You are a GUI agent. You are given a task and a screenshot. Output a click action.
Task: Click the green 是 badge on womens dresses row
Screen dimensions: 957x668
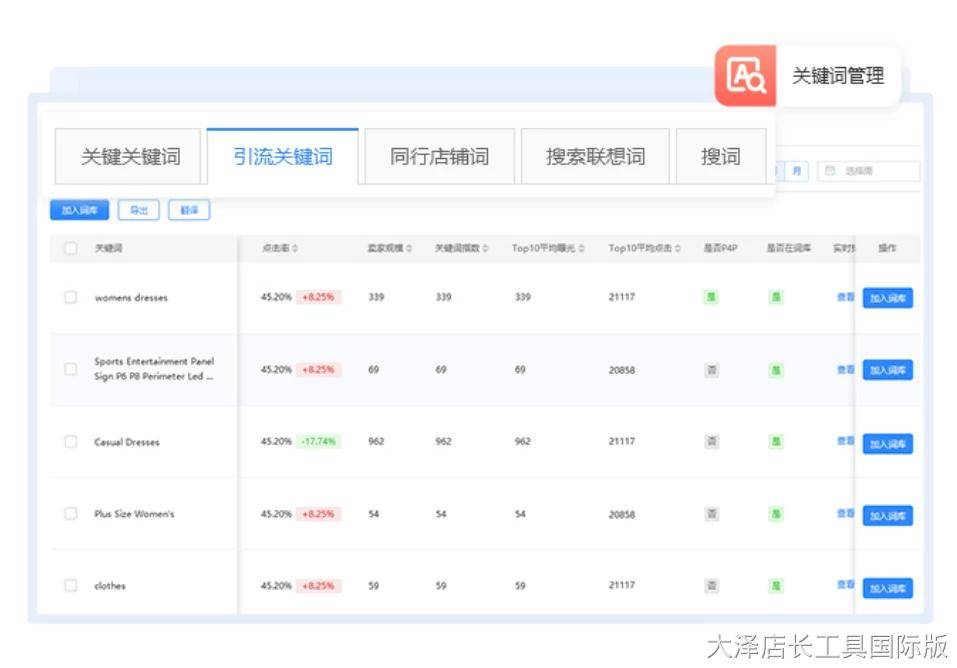[712, 297]
